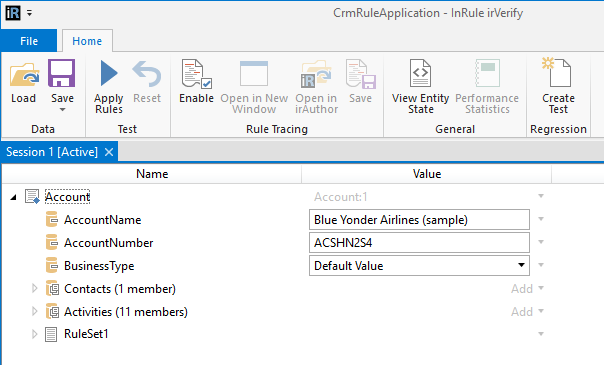Image resolution: width=604 pixels, height=365 pixels.
Task: Select the RuleSet1 row label
Action: pyautogui.click(x=86, y=334)
